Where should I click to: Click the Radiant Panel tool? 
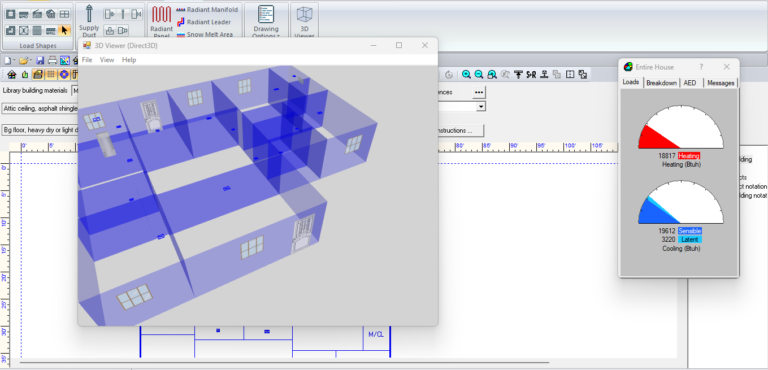click(161, 21)
